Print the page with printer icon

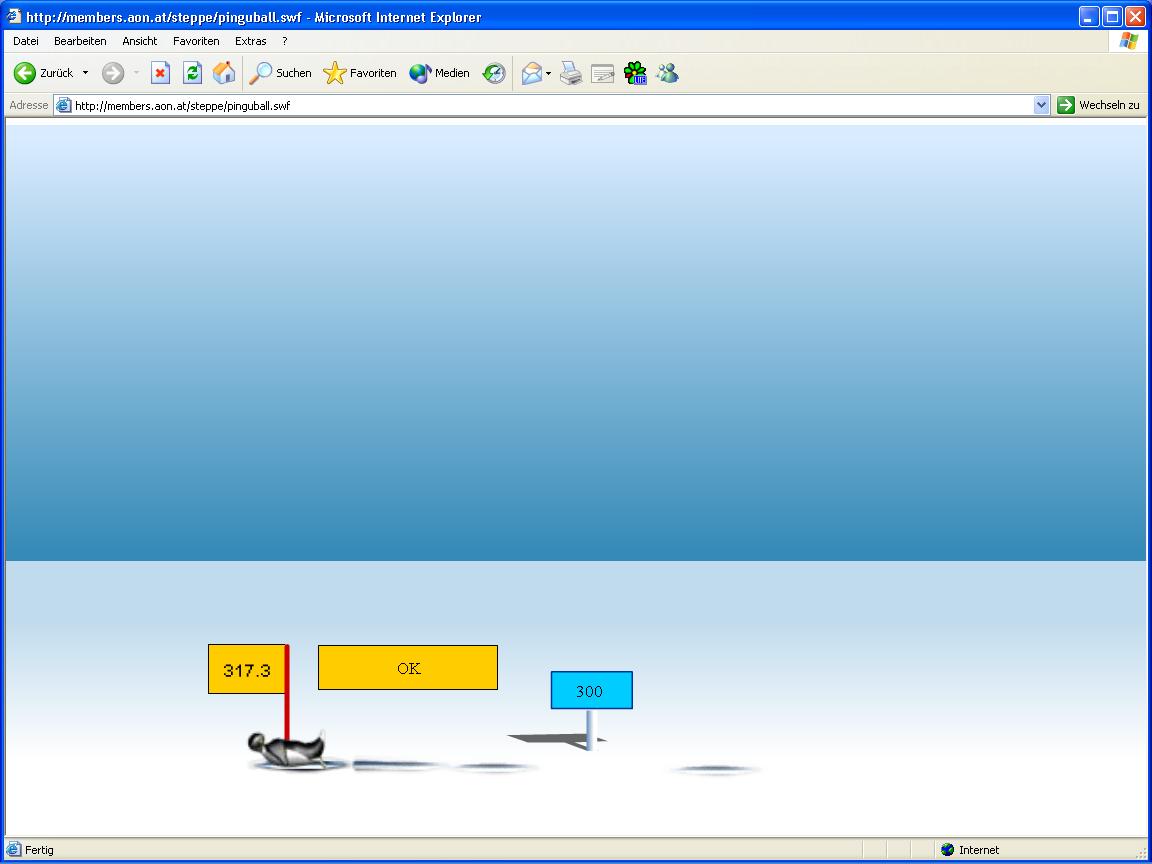pos(571,73)
